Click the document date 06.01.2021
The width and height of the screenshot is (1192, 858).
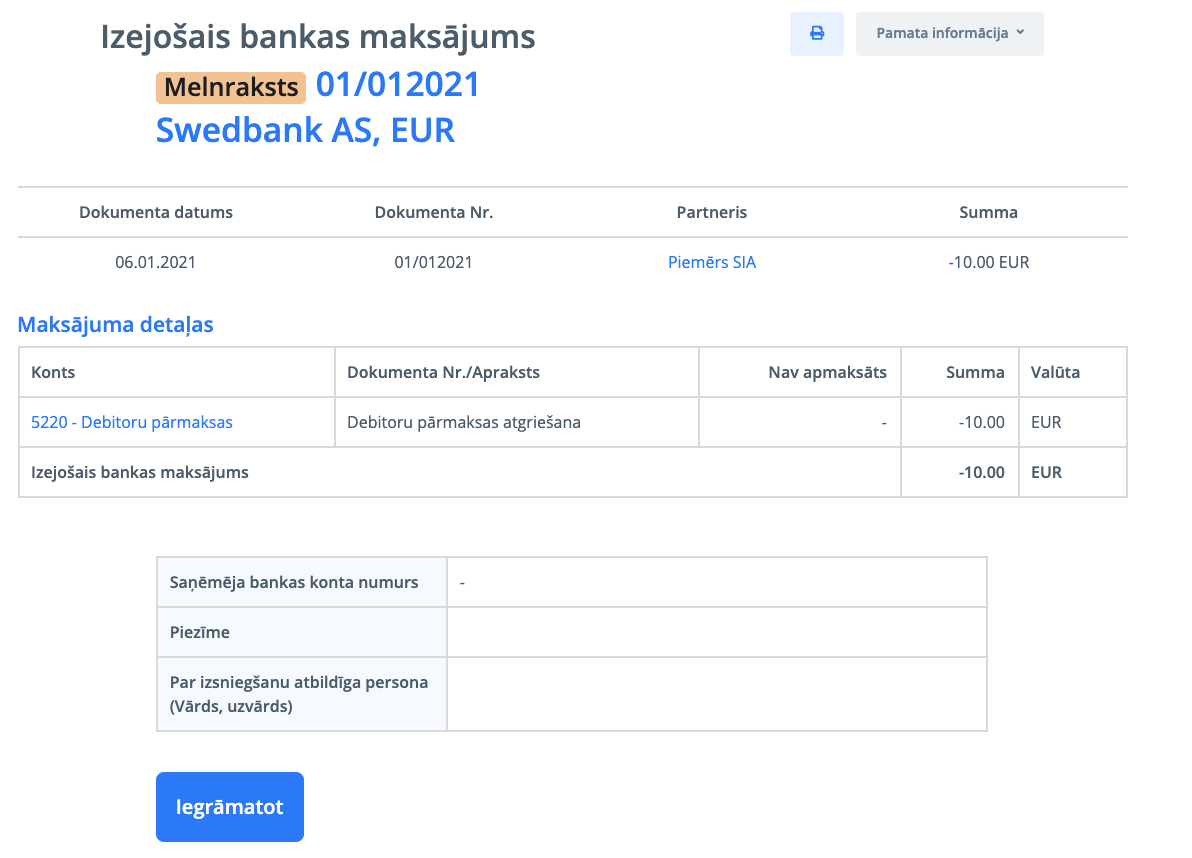pos(156,263)
